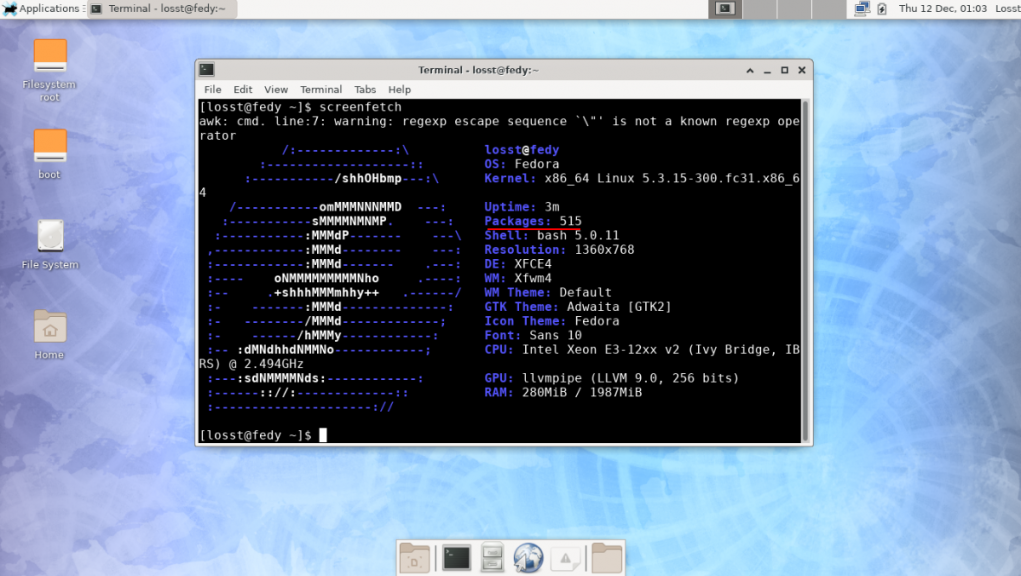Image resolution: width=1021 pixels, height=576 pixels.
Task: Select the Home folder desktop icon
Action: click(49, 335)
